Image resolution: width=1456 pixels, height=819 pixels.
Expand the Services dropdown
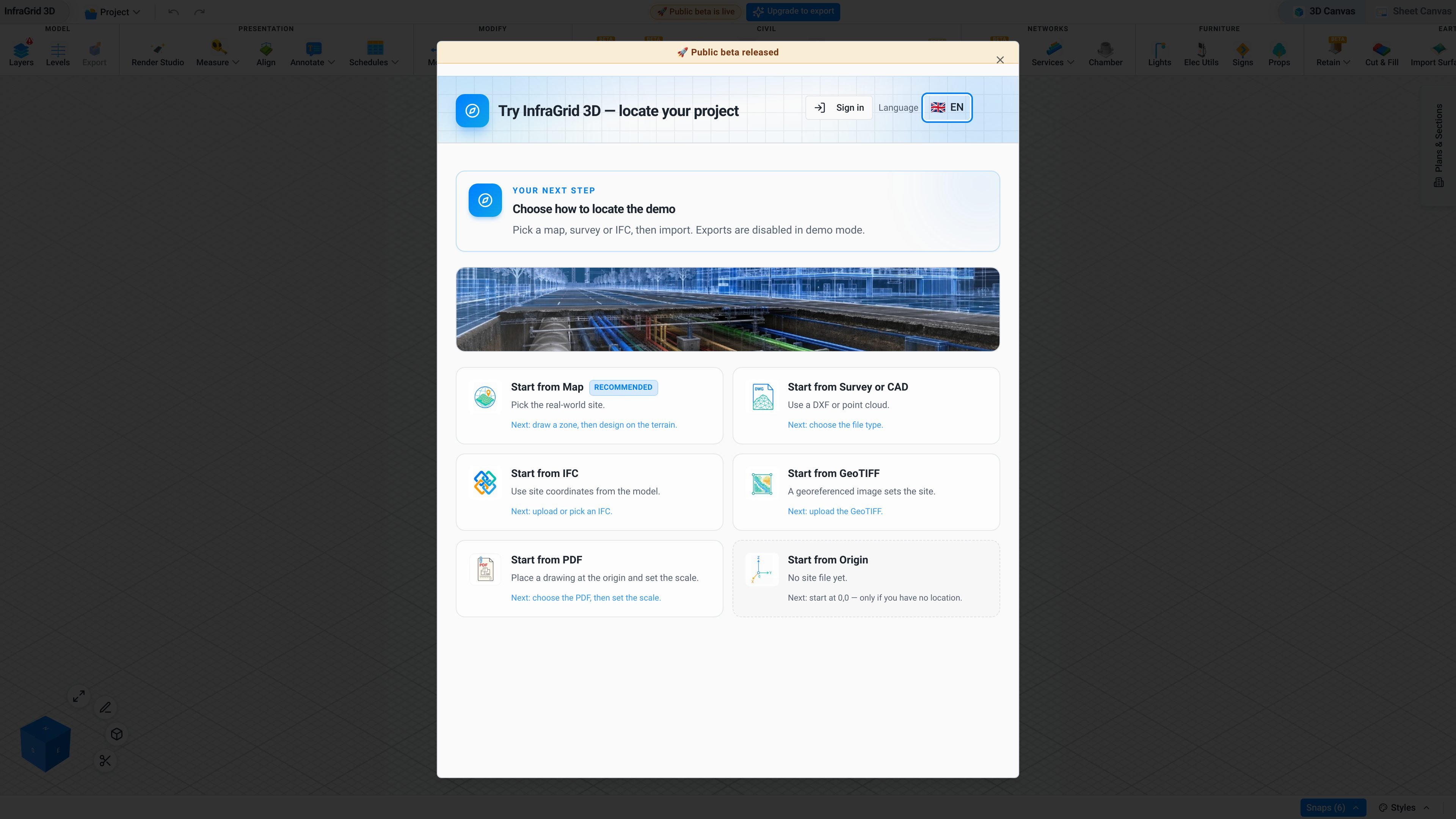(1053, 54)
